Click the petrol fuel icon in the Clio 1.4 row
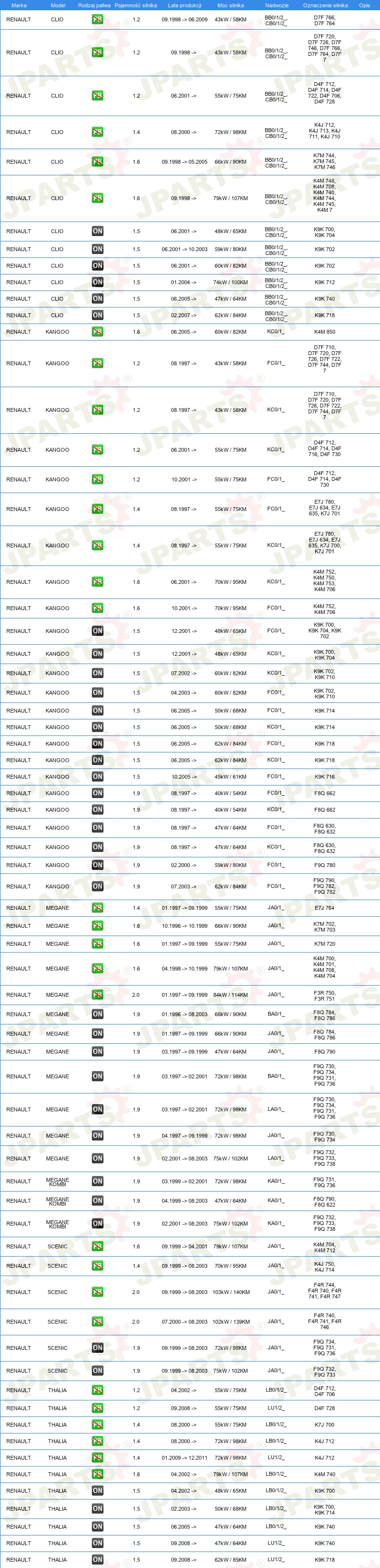 point(98,132)
